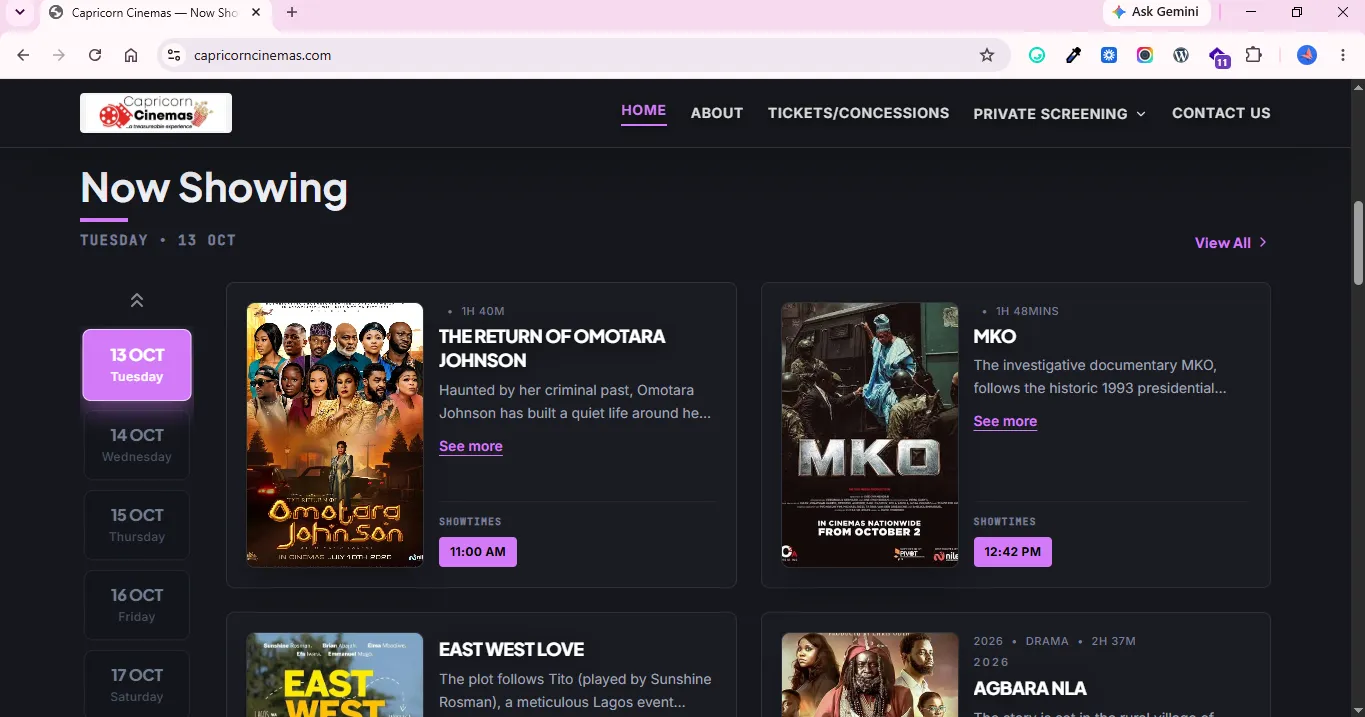Open the WordPress extension icon

1181,55
